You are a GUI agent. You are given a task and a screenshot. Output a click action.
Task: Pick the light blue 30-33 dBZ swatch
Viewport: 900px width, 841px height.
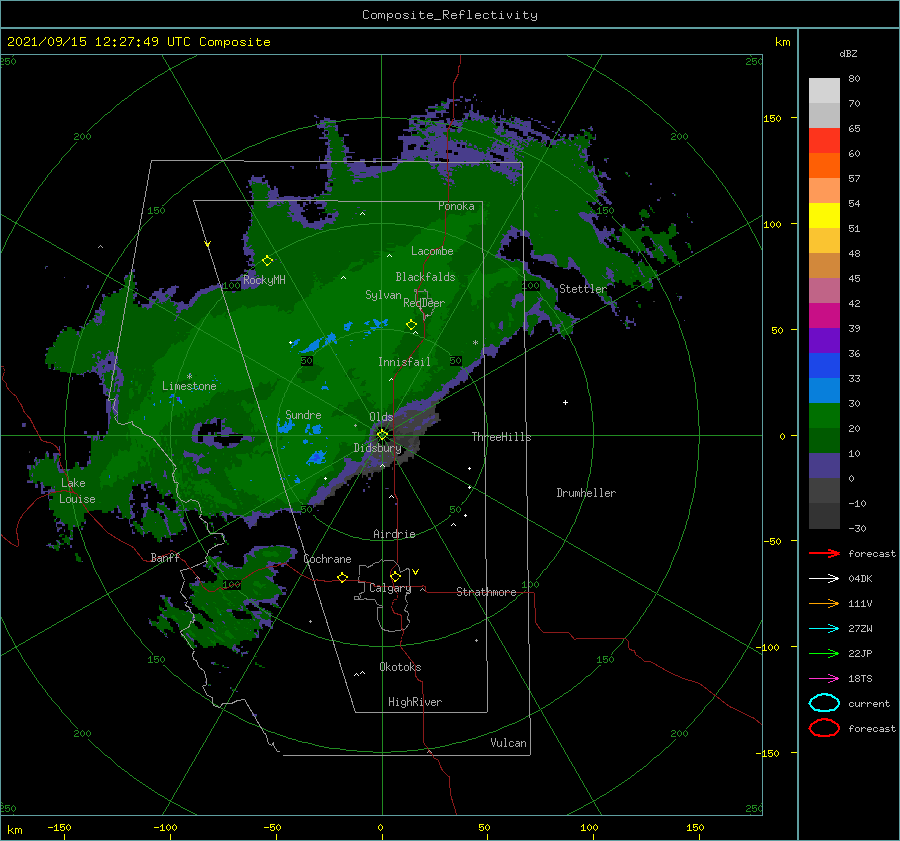pyautogui.click(x=824, y=390)
